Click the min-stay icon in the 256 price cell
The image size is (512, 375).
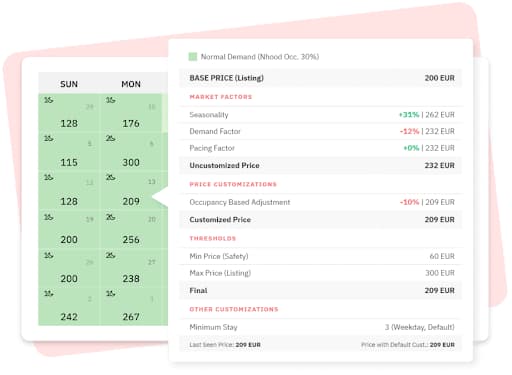click(111, 217)
